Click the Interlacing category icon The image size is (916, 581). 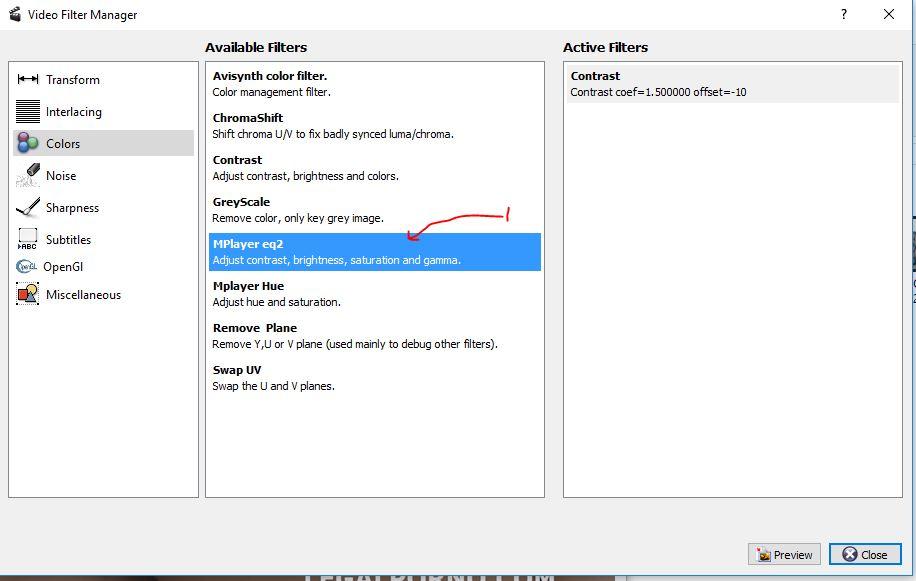click(x=28, y=112)
